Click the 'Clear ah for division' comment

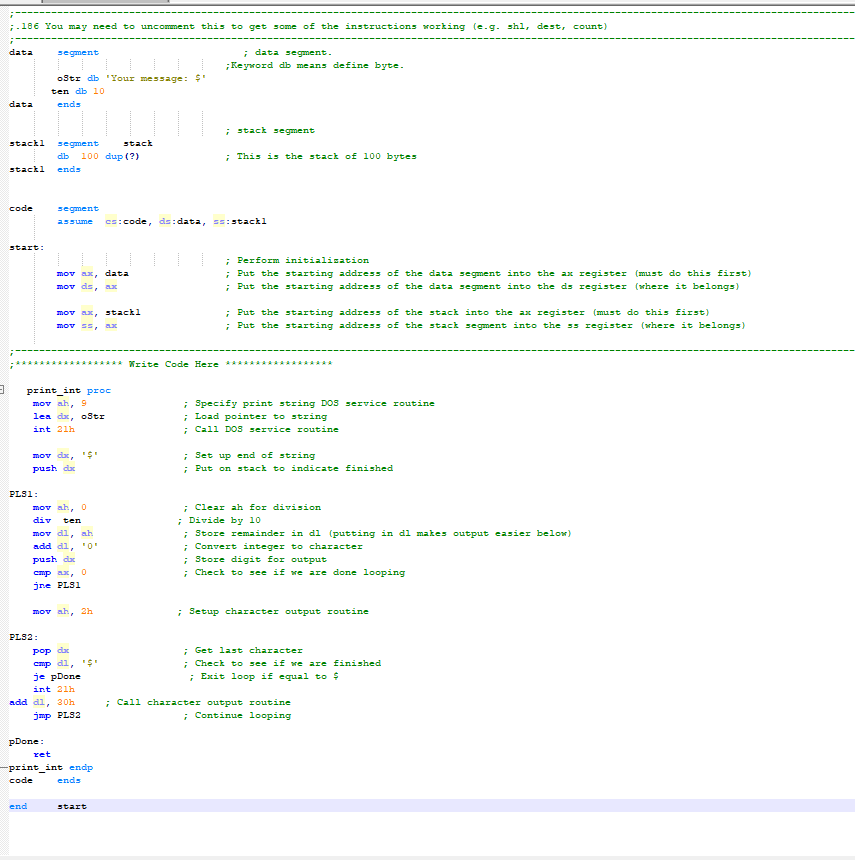(258, 507)
